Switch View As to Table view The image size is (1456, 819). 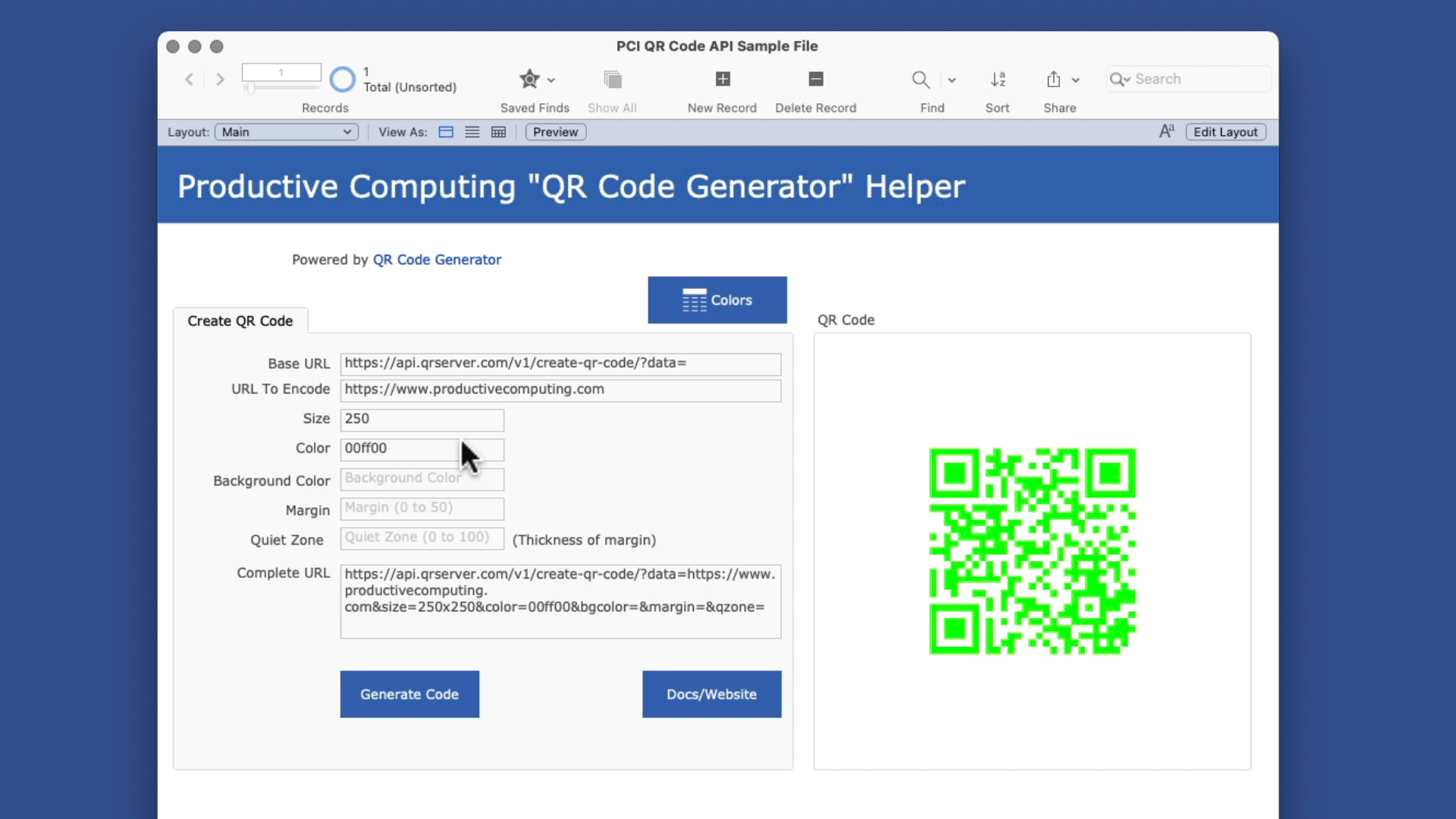pyautogui.click(x=498, y=131)
